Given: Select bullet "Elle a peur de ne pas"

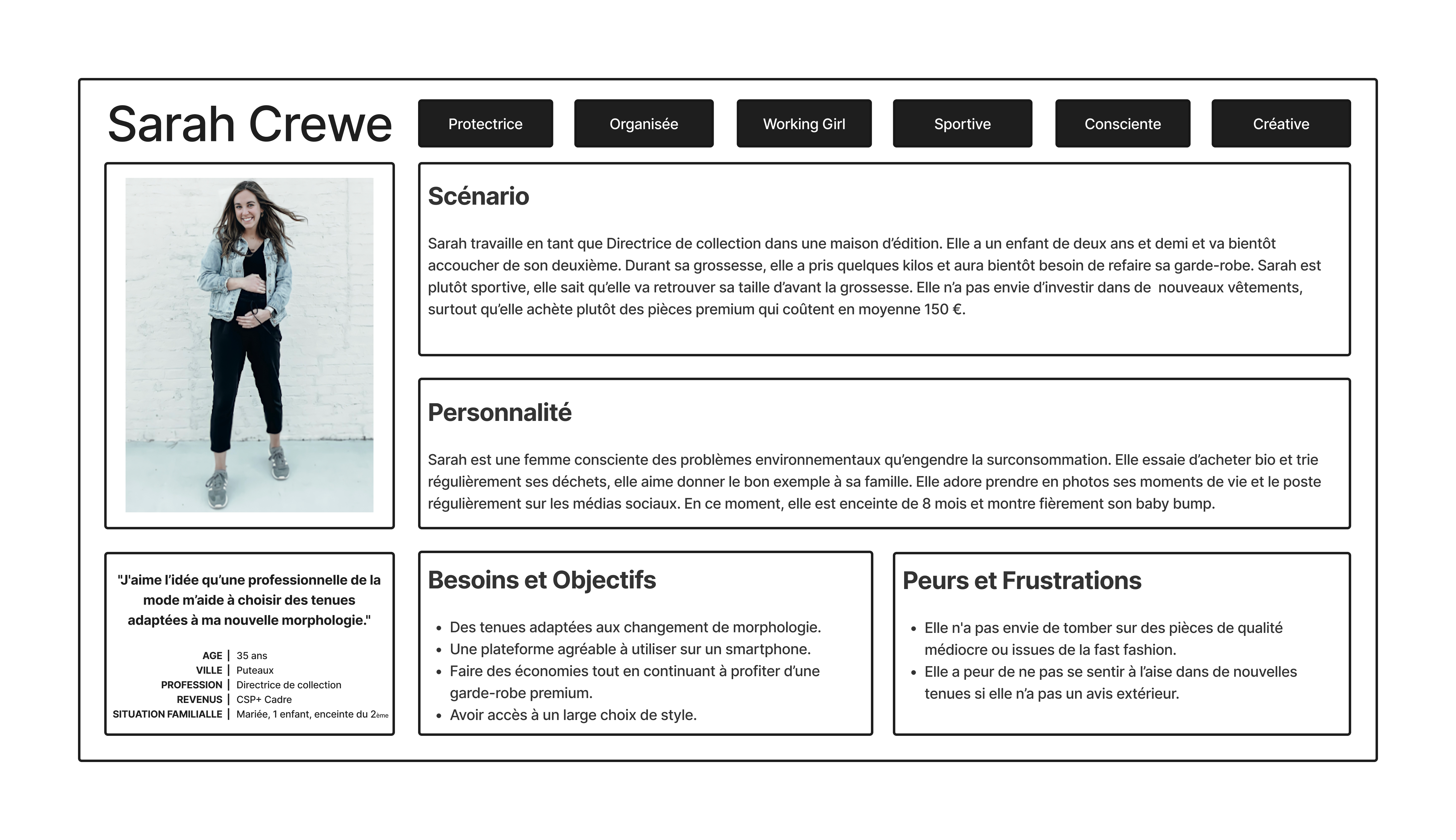Looking at the screenshot, I should [1110, 683].
